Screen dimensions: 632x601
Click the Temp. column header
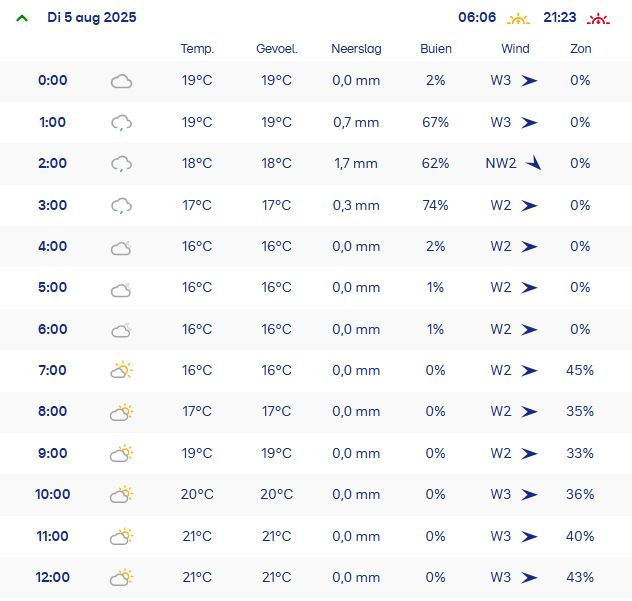[197, 49]
